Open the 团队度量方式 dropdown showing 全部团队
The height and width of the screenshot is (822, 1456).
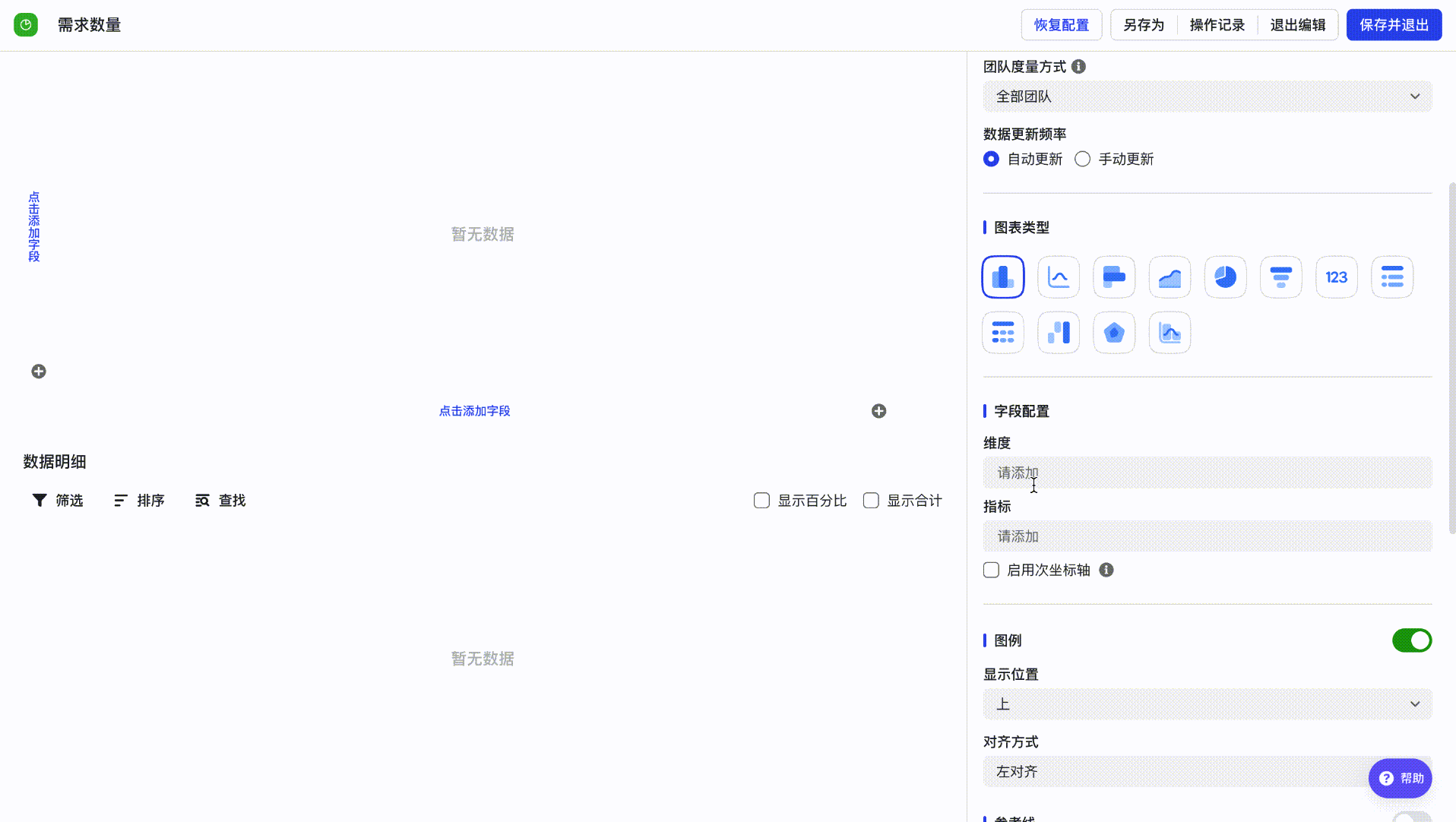pyautogui.click(x=1207, y=96)
